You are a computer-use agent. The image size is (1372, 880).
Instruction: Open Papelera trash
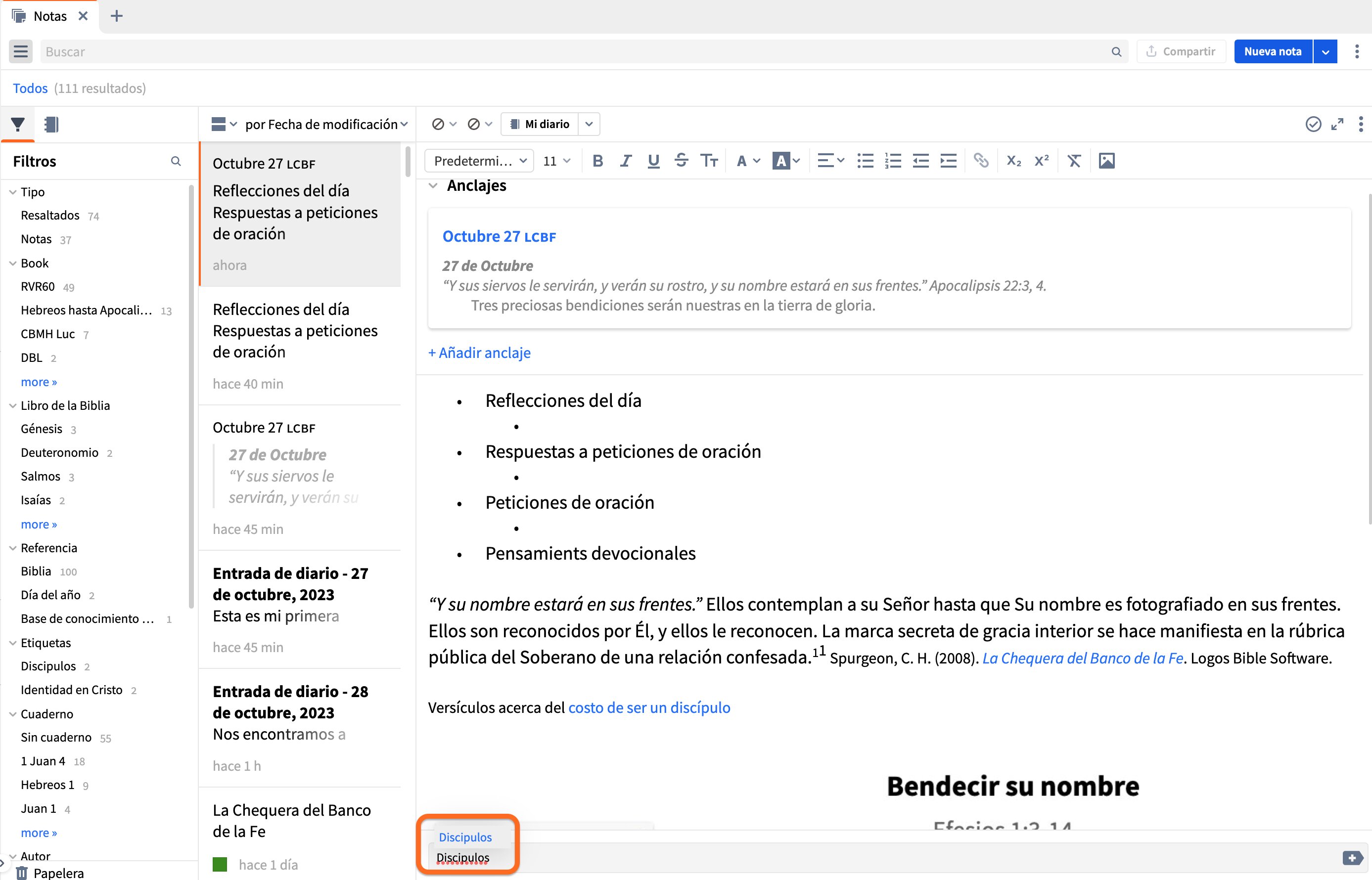(50, 873)
